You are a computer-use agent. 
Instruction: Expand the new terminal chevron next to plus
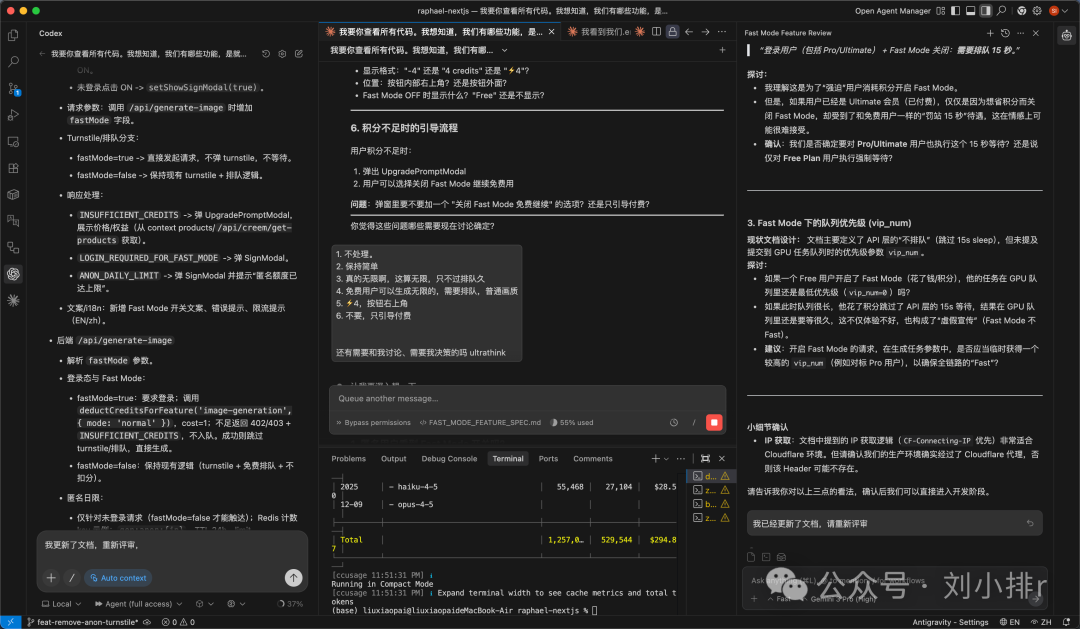pyautogui.click(x=666, y=458)
